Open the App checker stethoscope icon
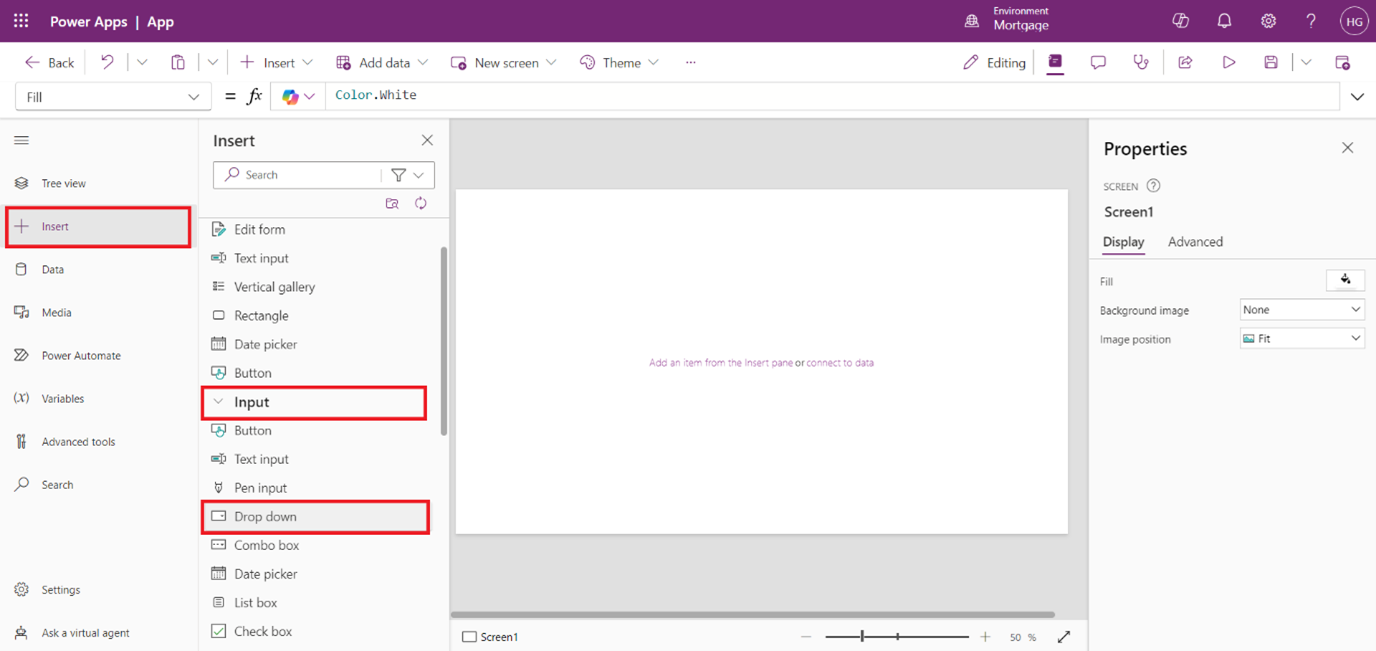 1141,62
